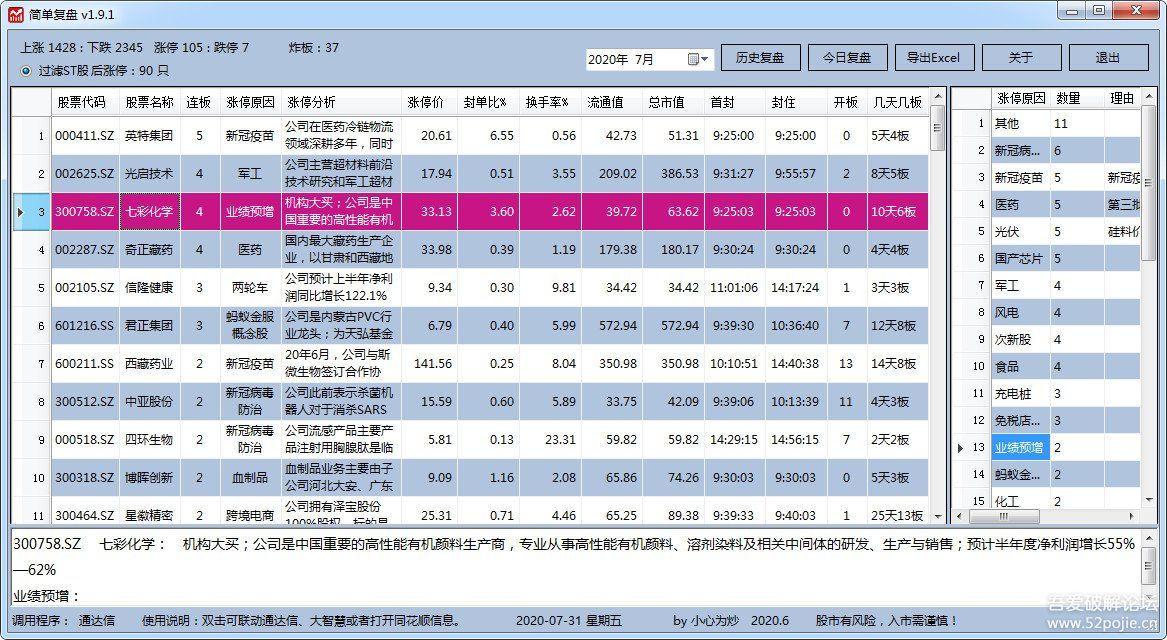Sort by 涨停价 column header

coord(428,103)
